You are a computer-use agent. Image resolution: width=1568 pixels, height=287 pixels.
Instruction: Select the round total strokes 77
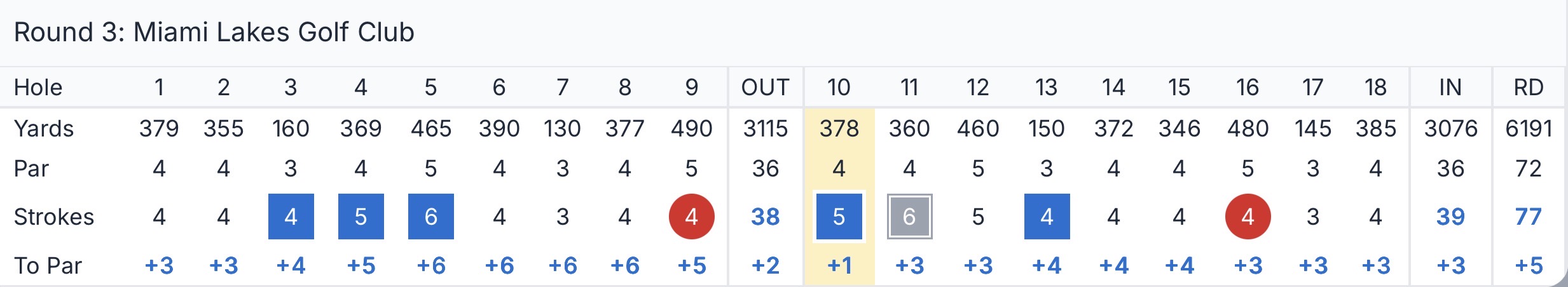pos(1528,217)
